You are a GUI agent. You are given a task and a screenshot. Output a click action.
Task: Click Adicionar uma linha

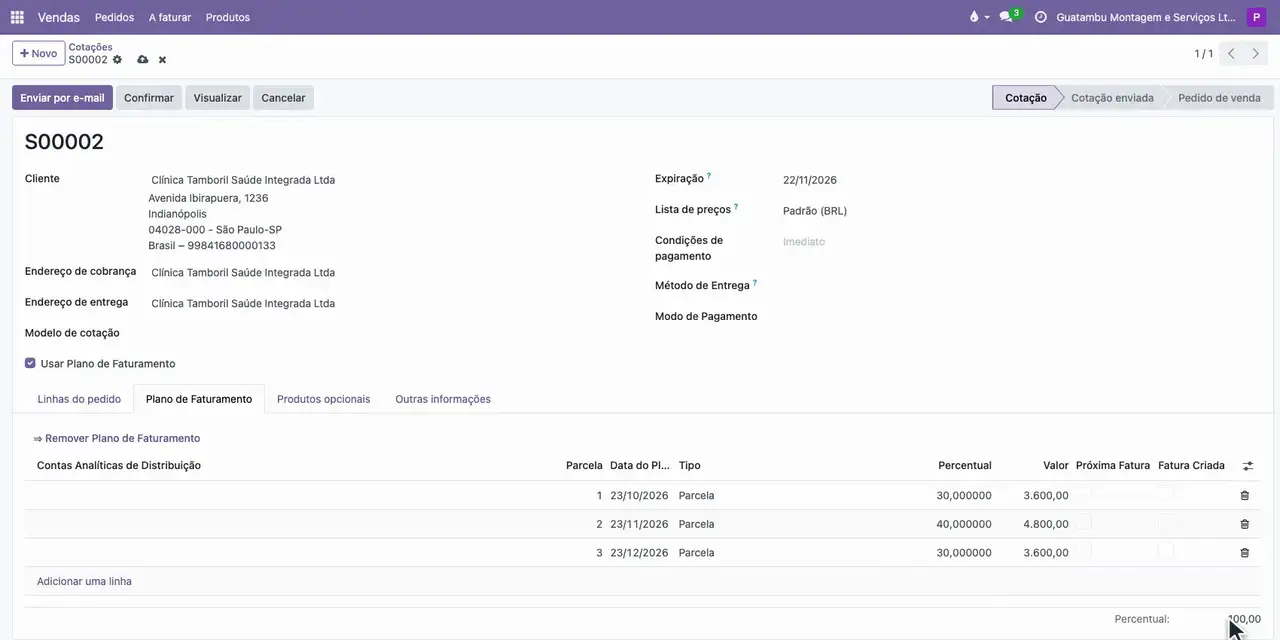click(x=84, y=582)
